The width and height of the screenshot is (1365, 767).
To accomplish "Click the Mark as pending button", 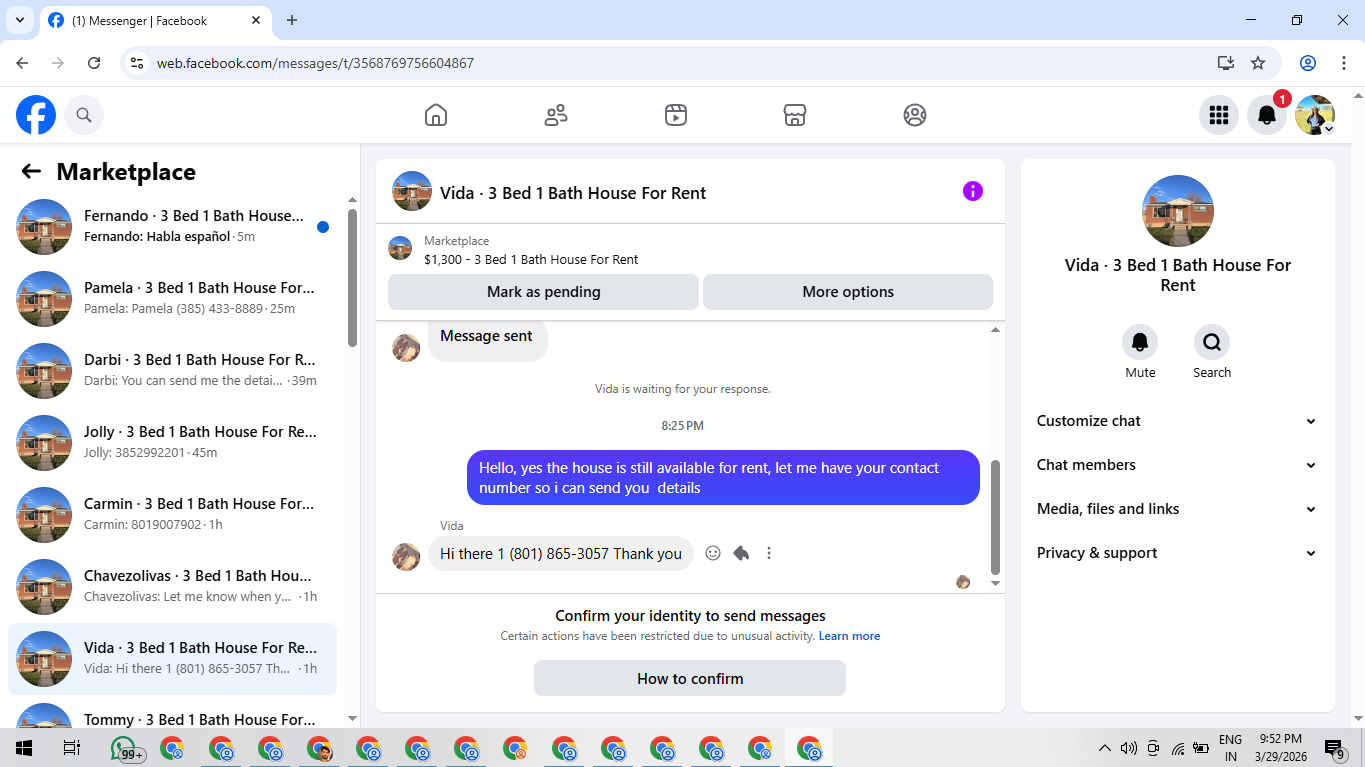I will point(543,292).
